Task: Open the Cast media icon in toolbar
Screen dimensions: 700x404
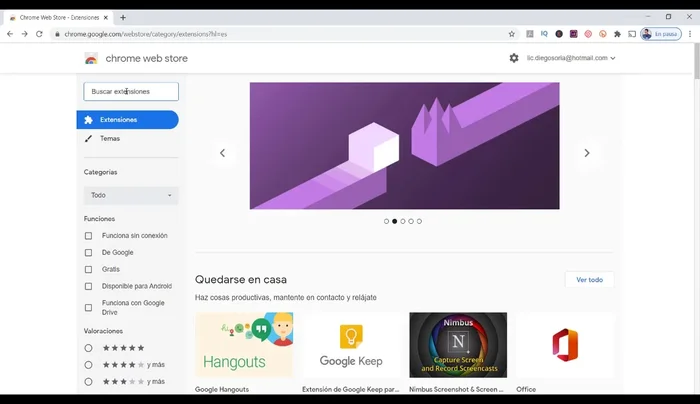Action: point(632,34)
